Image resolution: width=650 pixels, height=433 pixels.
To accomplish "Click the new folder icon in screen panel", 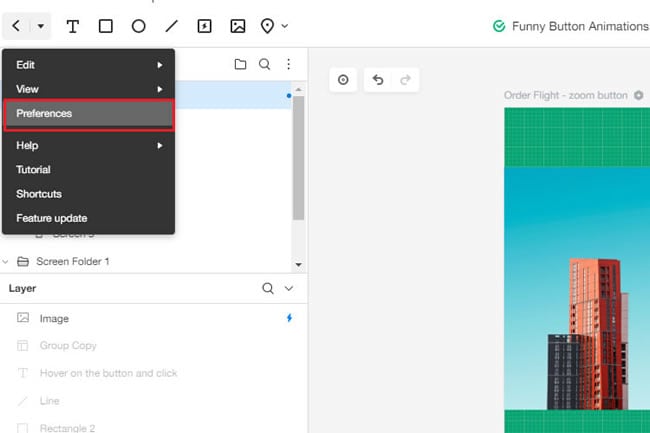I will 240,64.
